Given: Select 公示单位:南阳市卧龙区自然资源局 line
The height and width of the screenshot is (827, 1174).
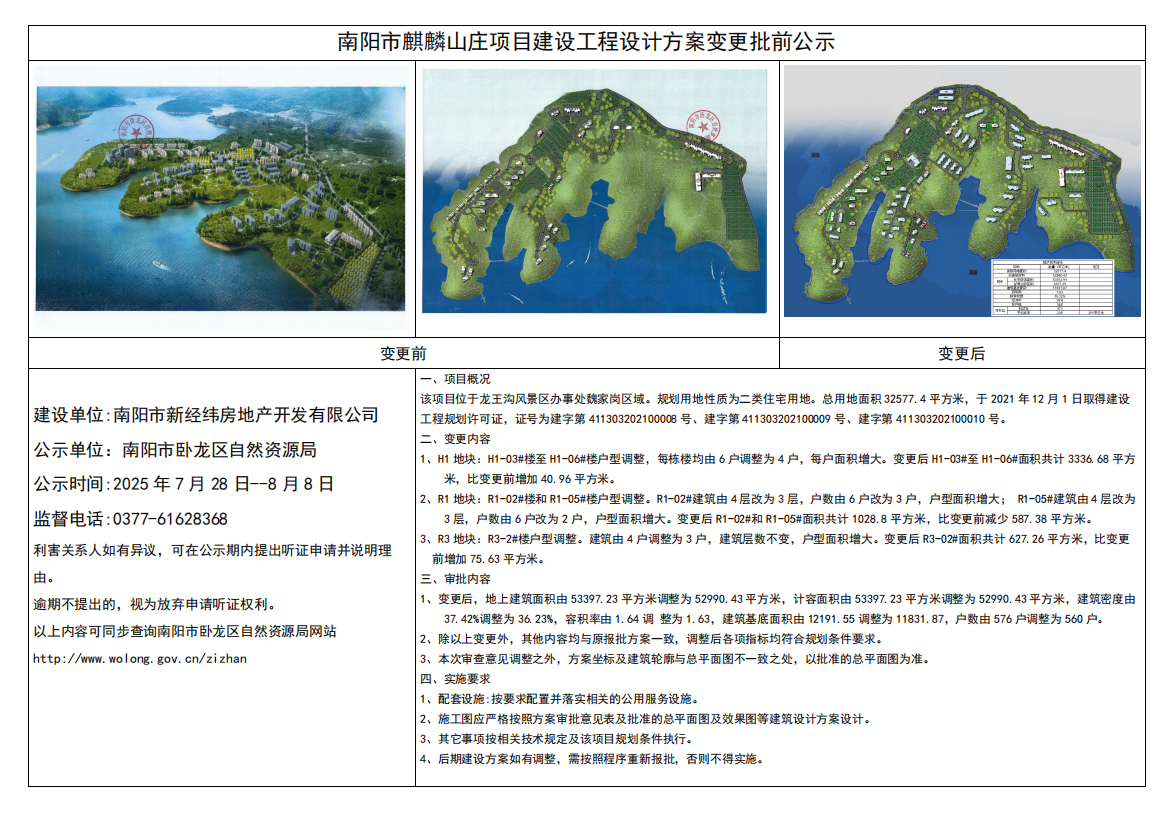Looking at the screenshot, I should click(174, 450).
